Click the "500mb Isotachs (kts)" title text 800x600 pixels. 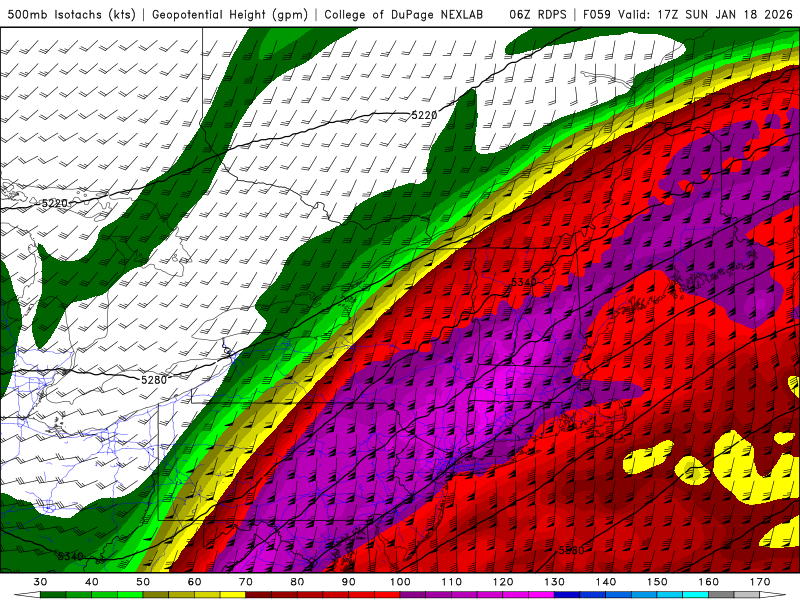click(x=71, y=15)
